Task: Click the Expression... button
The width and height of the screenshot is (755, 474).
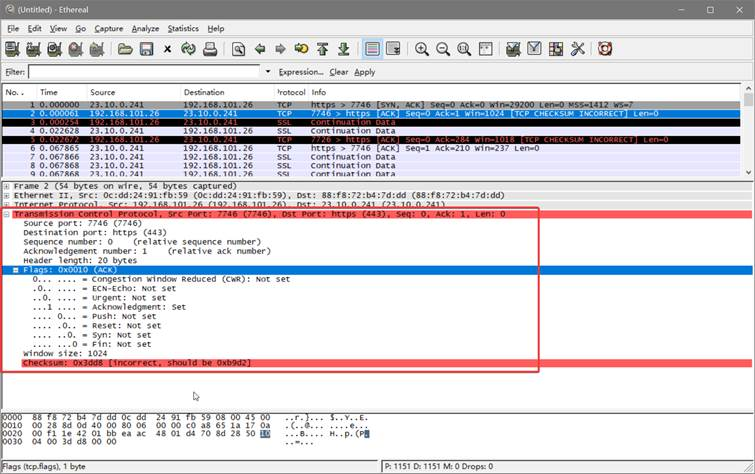Action: [x=301, y=72]
